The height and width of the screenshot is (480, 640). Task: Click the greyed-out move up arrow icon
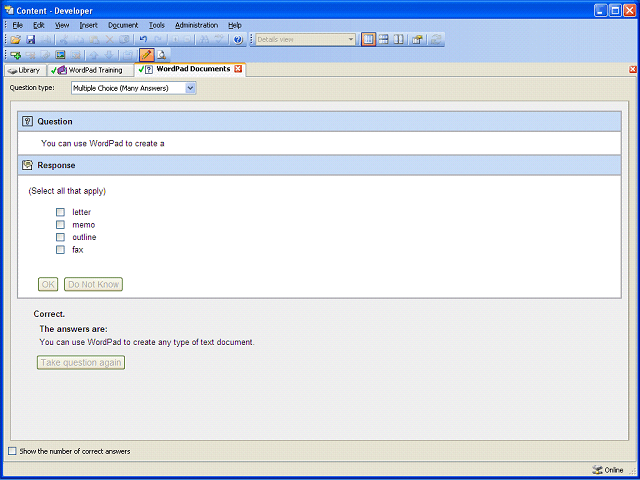94,55
